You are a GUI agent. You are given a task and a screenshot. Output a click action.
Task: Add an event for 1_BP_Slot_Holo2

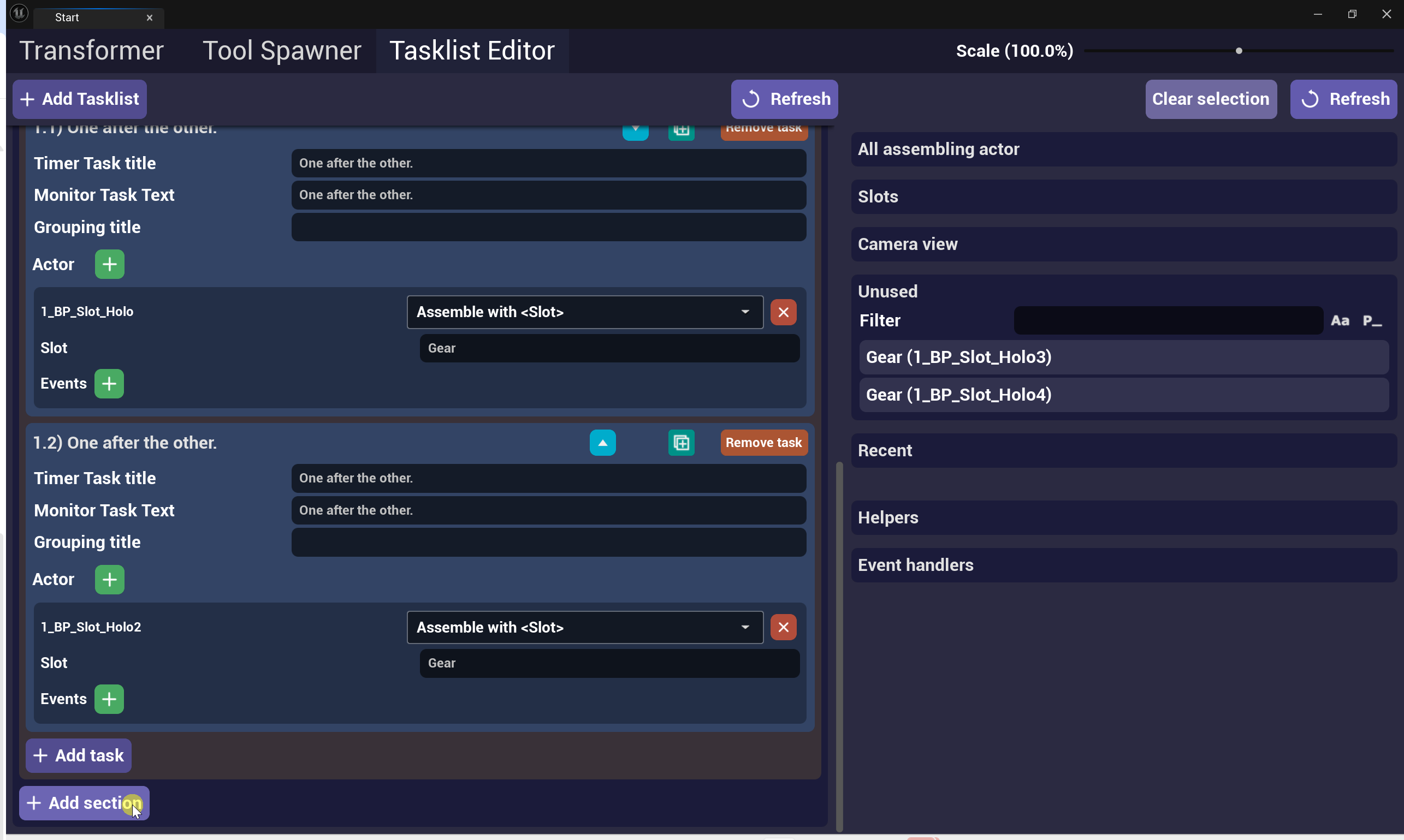(109, 699)
